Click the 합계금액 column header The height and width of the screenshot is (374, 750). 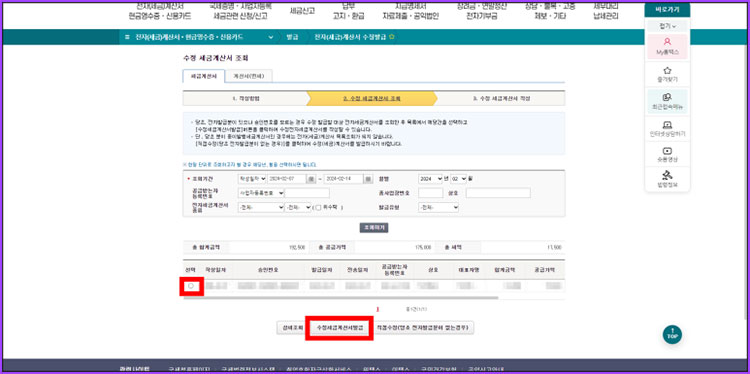504,270
